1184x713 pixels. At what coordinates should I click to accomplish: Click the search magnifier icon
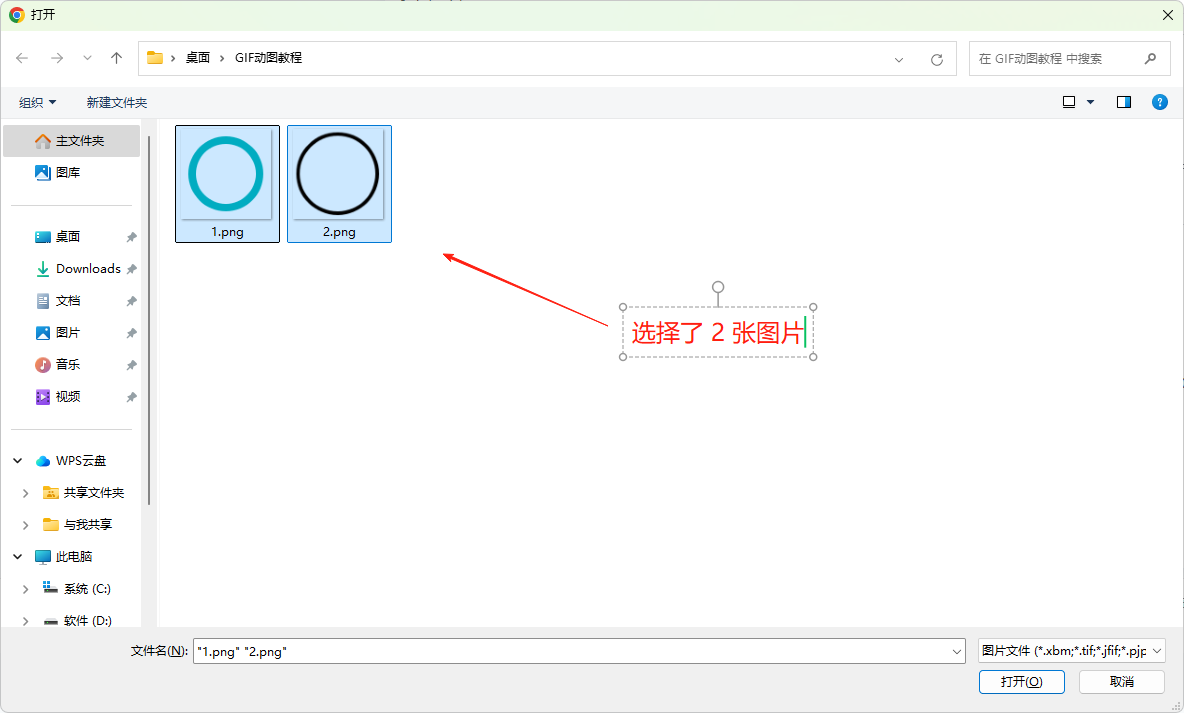click(x=1151, y=58)
